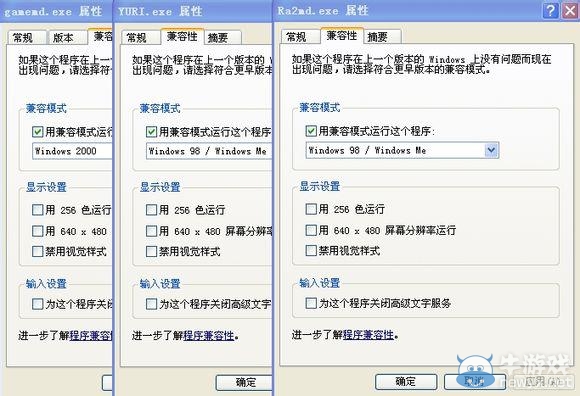Viewport: 580px width, 396px height.
Task: Uncheck compatibility mode checkbox in YURI.exe window
Action: (151, 132)
